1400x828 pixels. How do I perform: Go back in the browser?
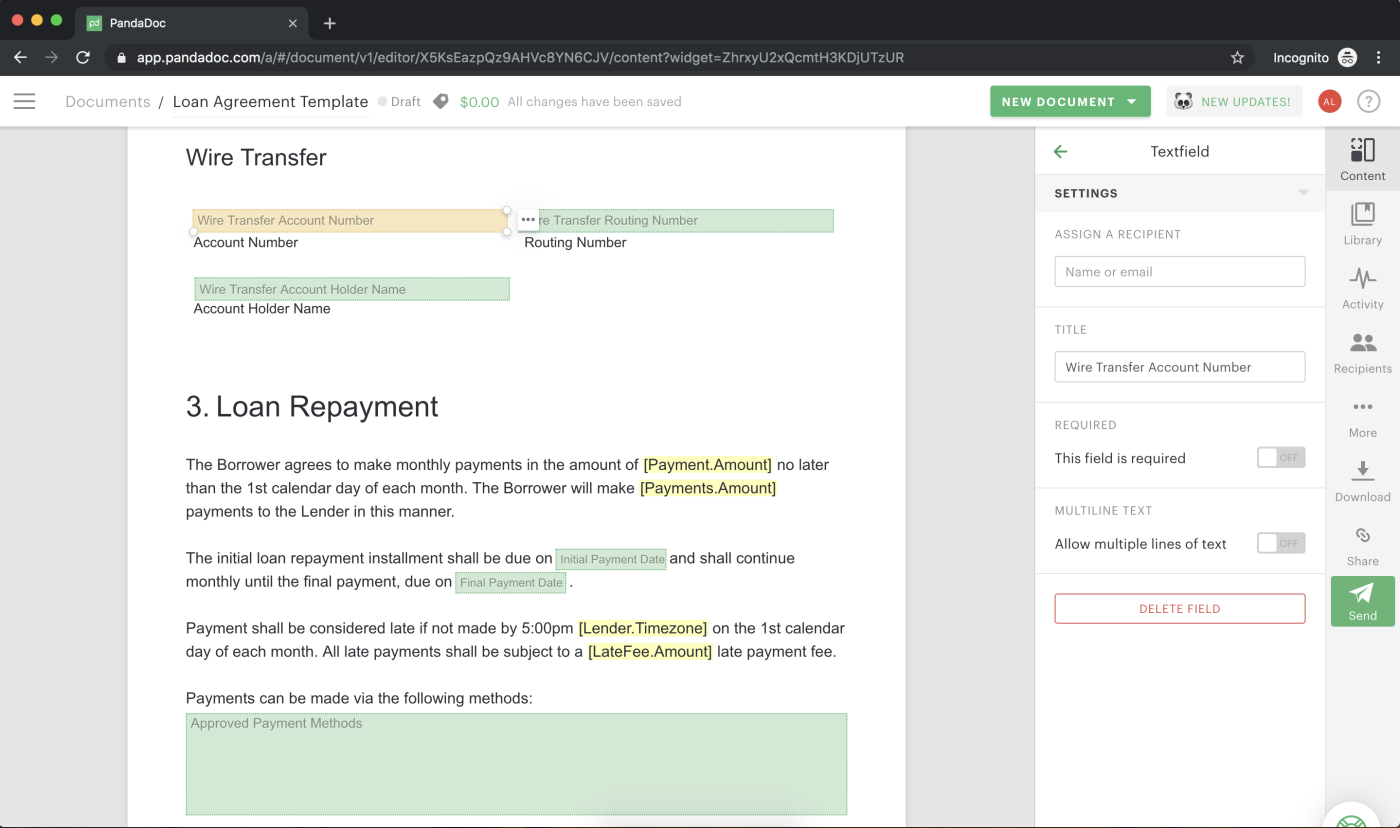[20, 57]
